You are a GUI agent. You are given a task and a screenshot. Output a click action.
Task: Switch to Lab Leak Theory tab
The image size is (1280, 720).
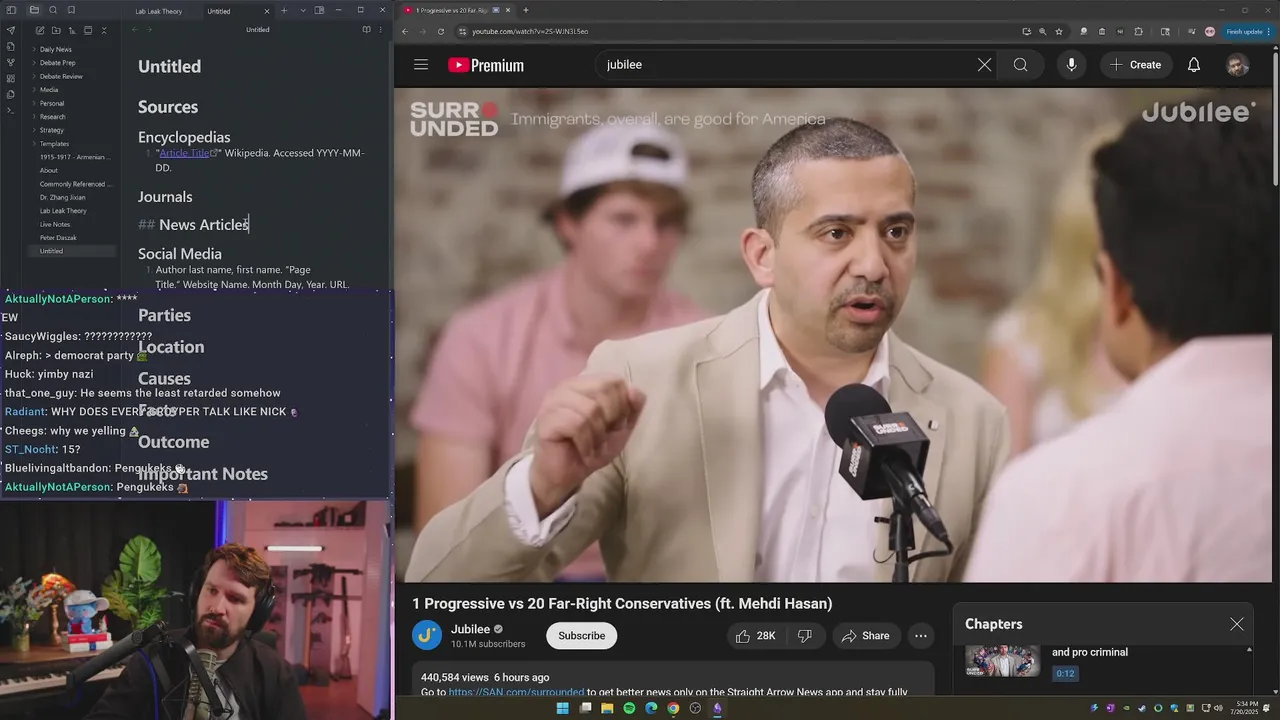(x=159, y=11)
